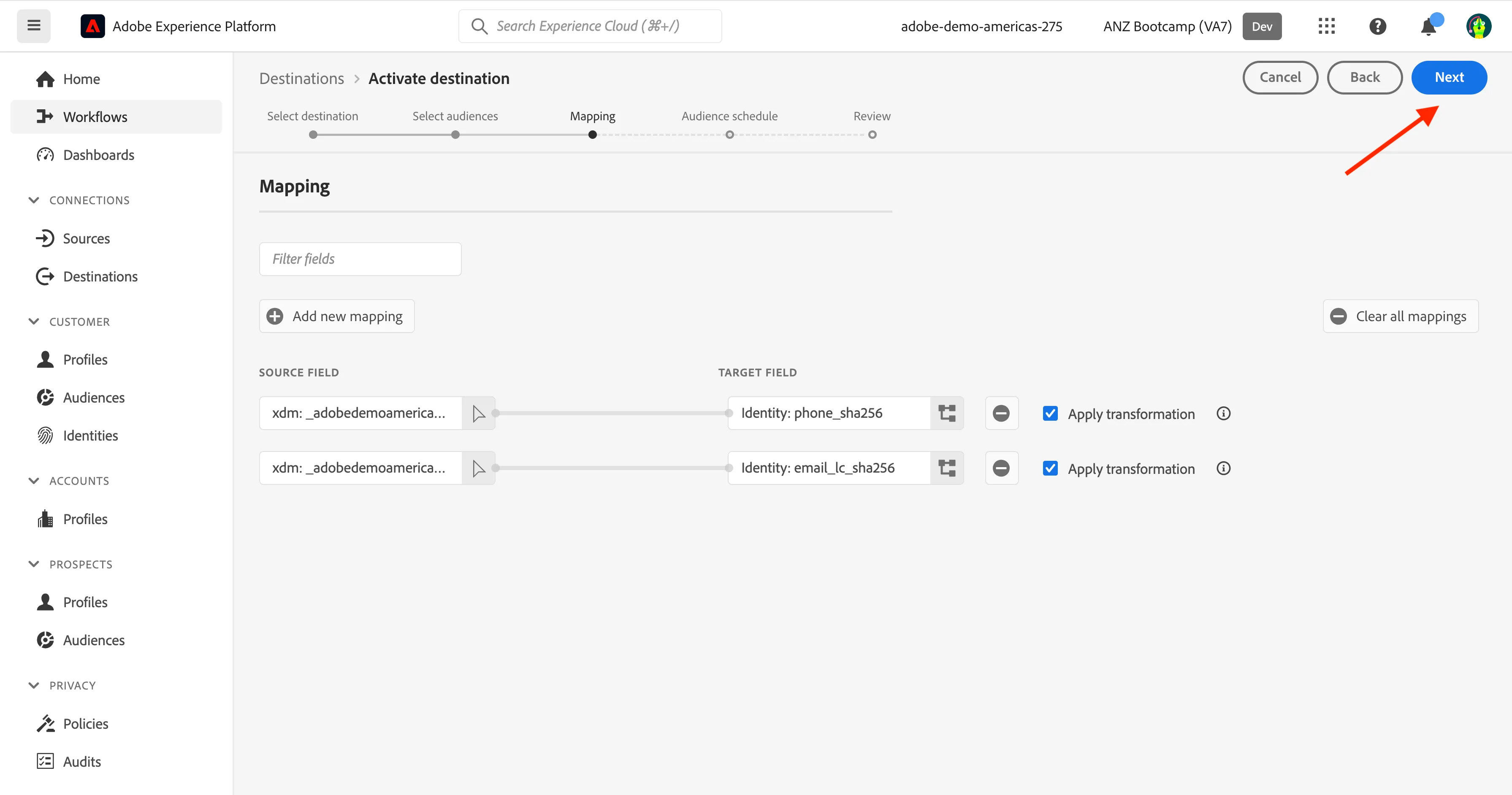Select source field picker for phone_sha256 row
Image resolution: width=1512 pixels, height=795 pixels.
coord(478,413)
